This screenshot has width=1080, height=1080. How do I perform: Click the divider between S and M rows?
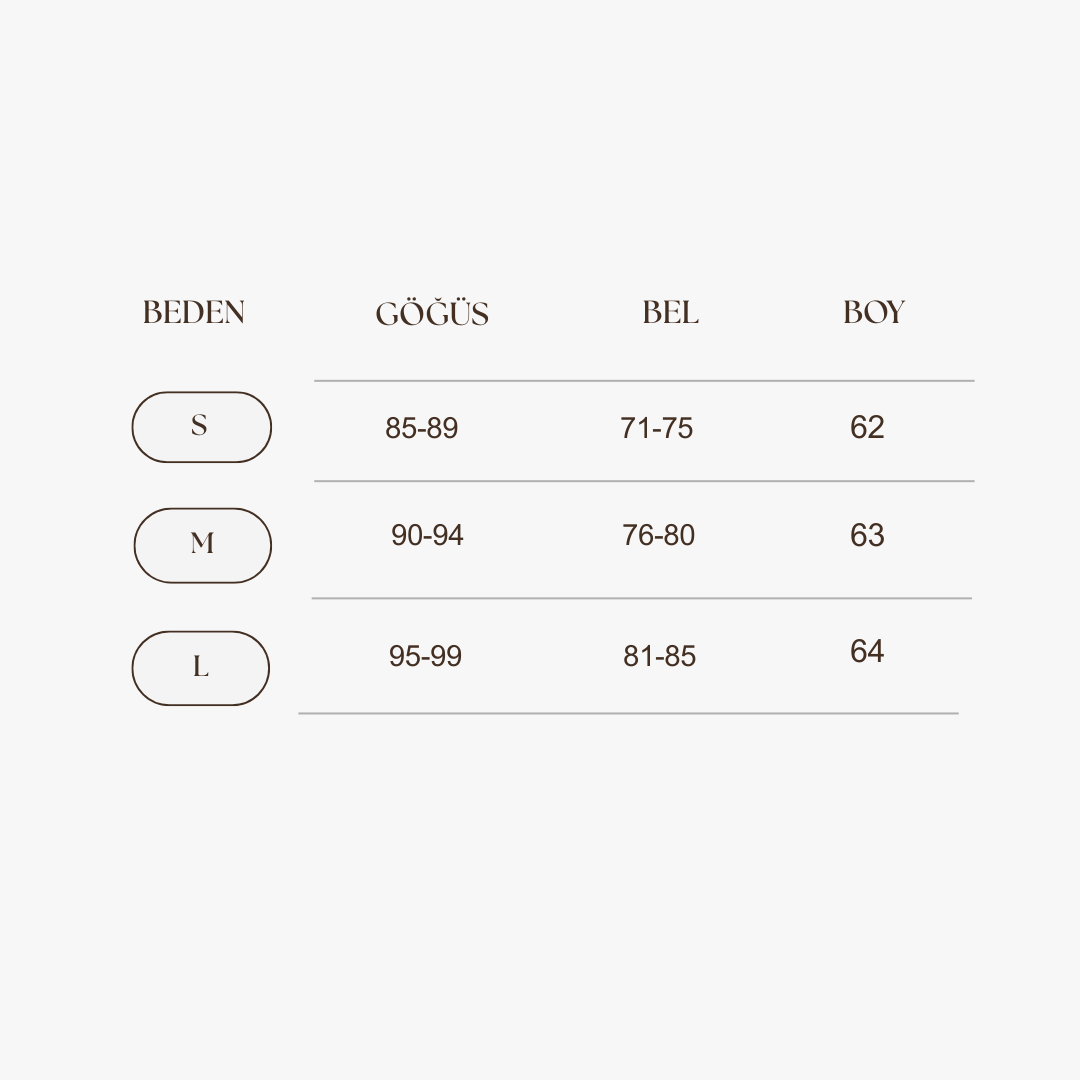(x=643, y=481)
